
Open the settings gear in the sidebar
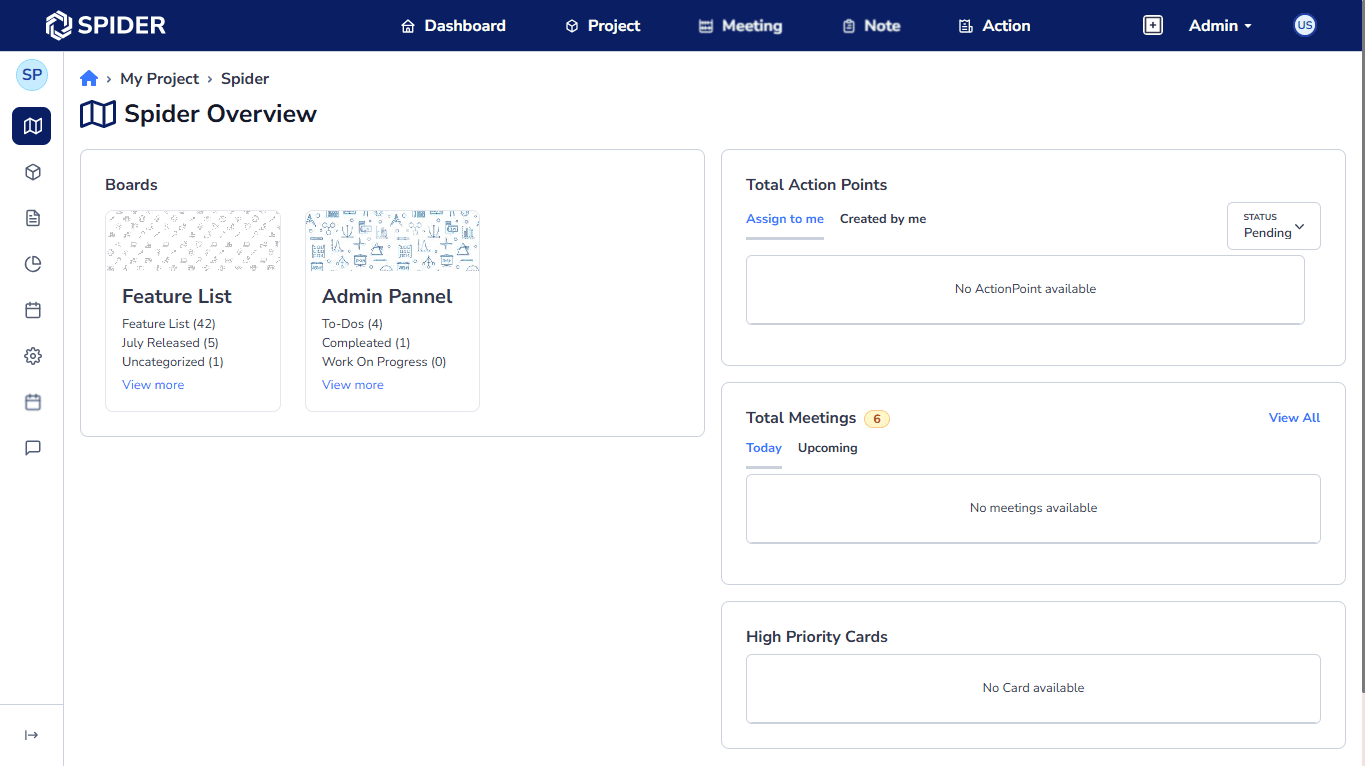(x=32, y=356)
